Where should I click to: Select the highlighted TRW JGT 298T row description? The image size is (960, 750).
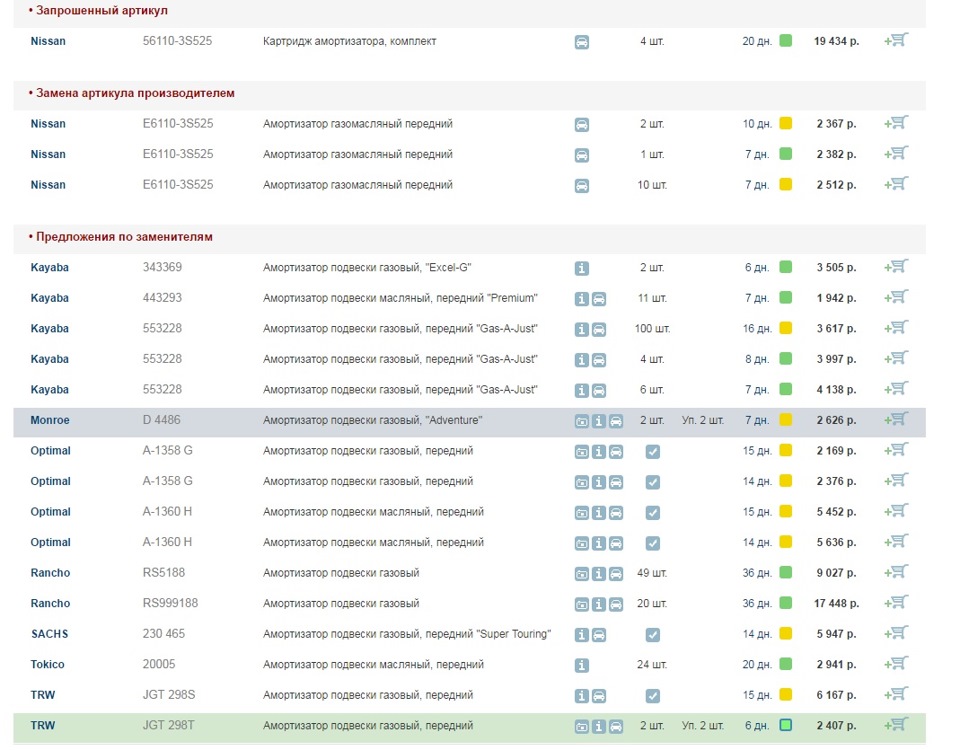[x=367, y=726]
